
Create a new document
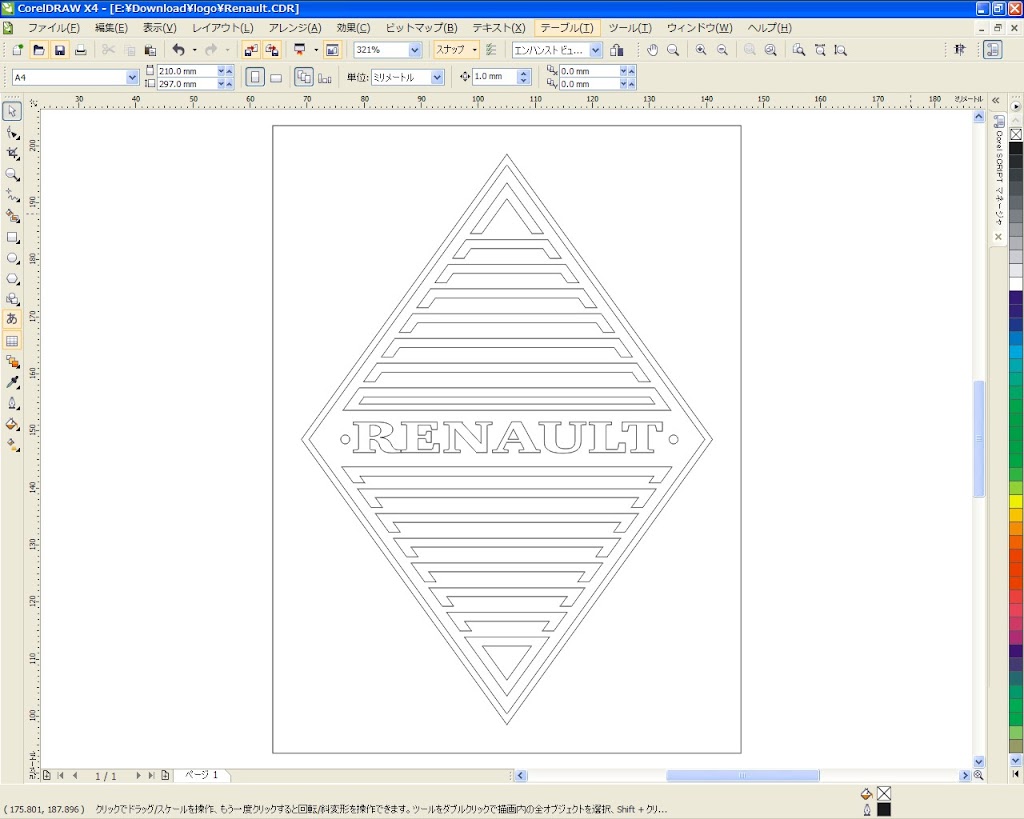18,50
